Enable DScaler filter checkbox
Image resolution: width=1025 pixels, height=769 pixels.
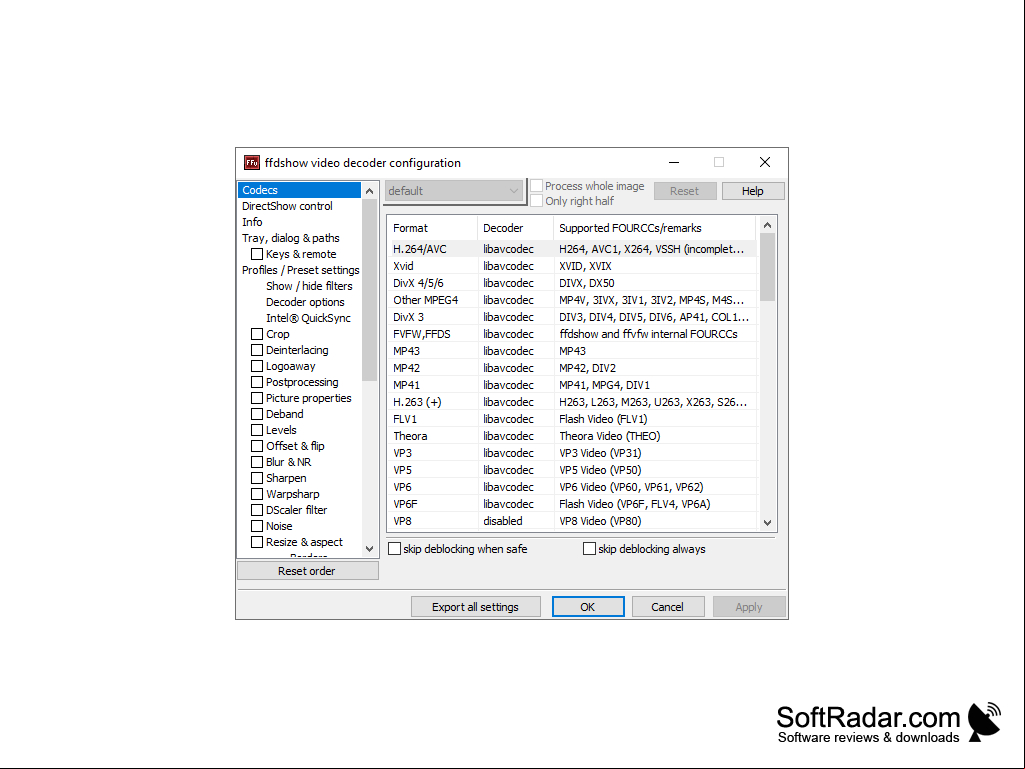257,510
